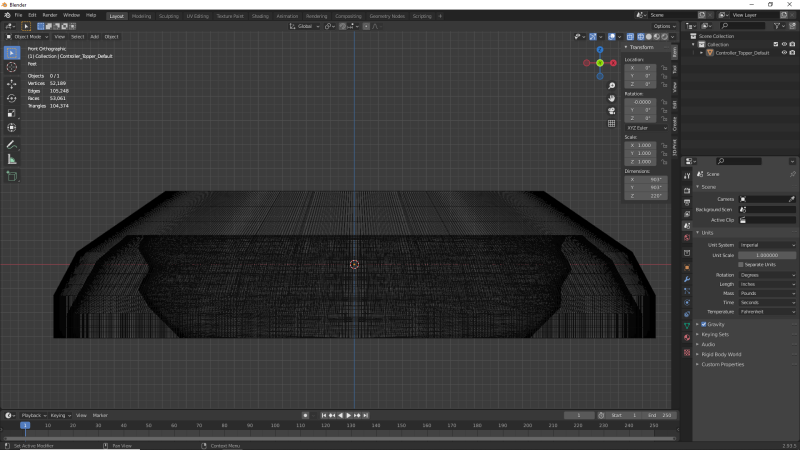The width and height of the screenshot is (800, 450).
Task: Select the Move tool in the left toolbar
Action: click(x=11, y=83)
